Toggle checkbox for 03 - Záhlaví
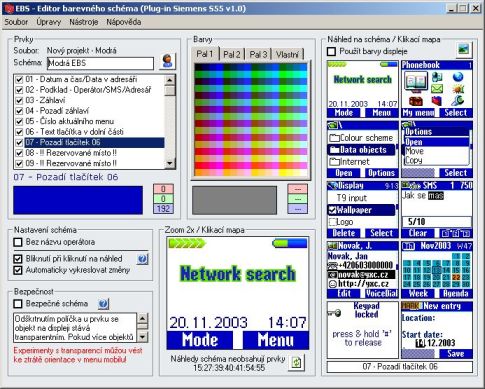 [x=19, y=101]
